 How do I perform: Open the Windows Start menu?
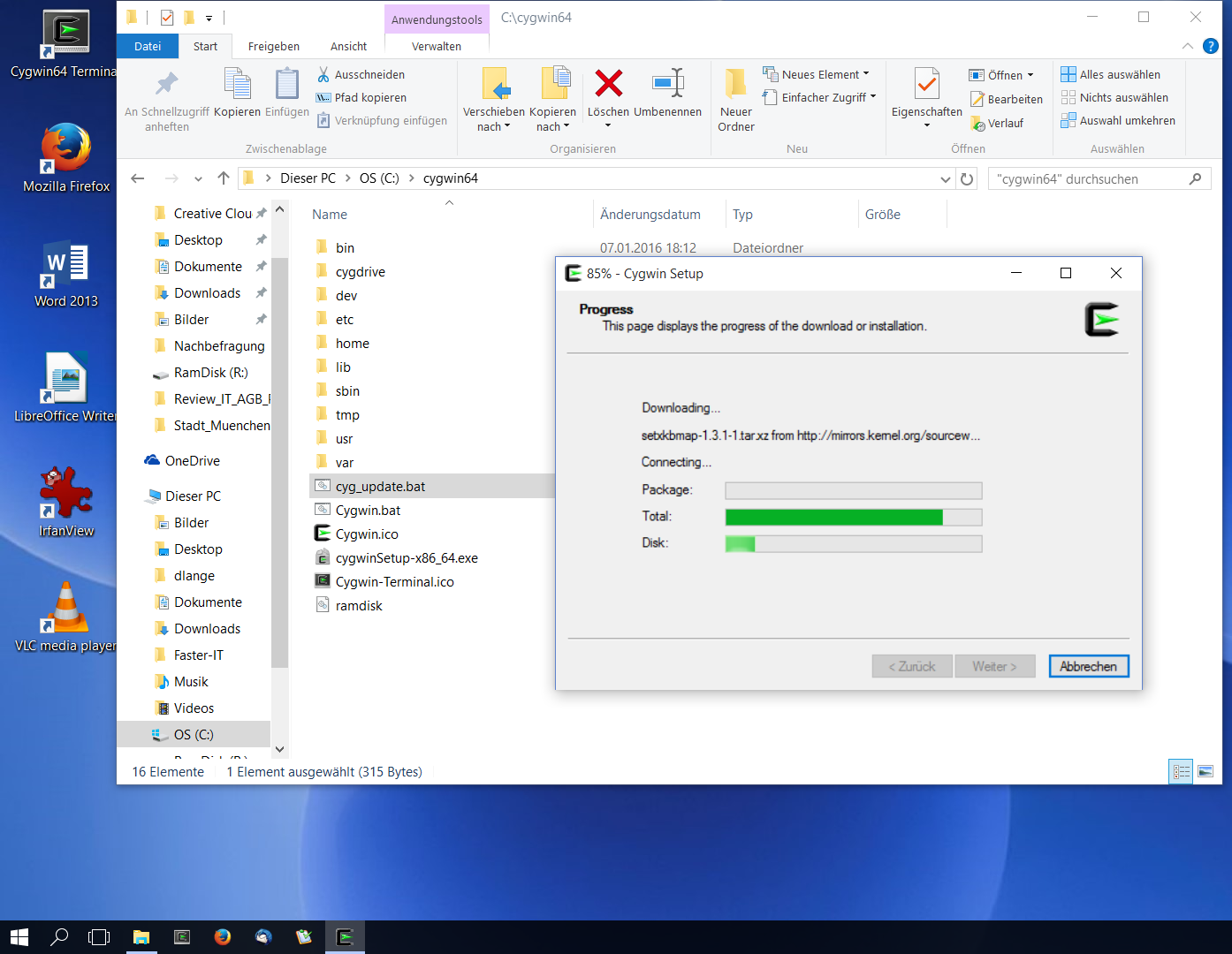click(x=19, y=937)
